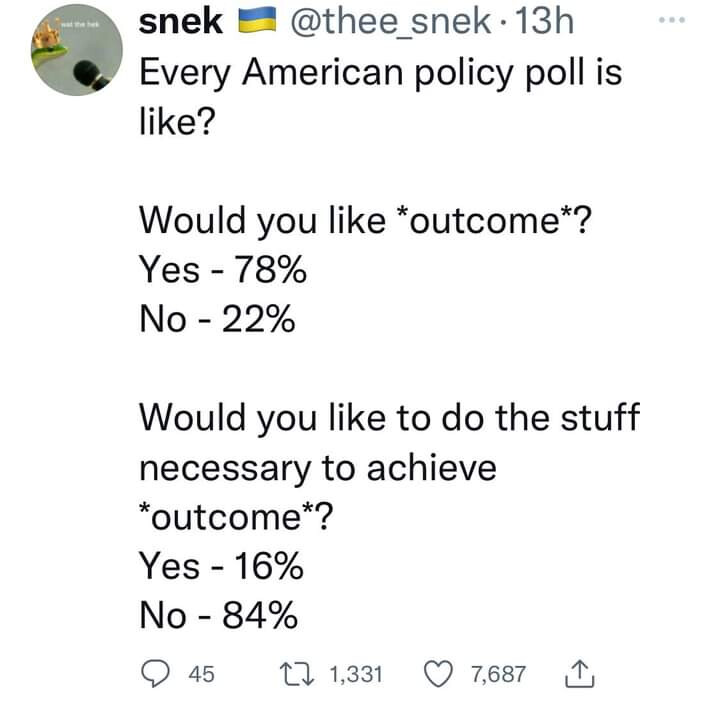Viewport: 720px width, 712px height.
Task: Click the text 'Every American policy poll is'
Action: click(379, 74)
